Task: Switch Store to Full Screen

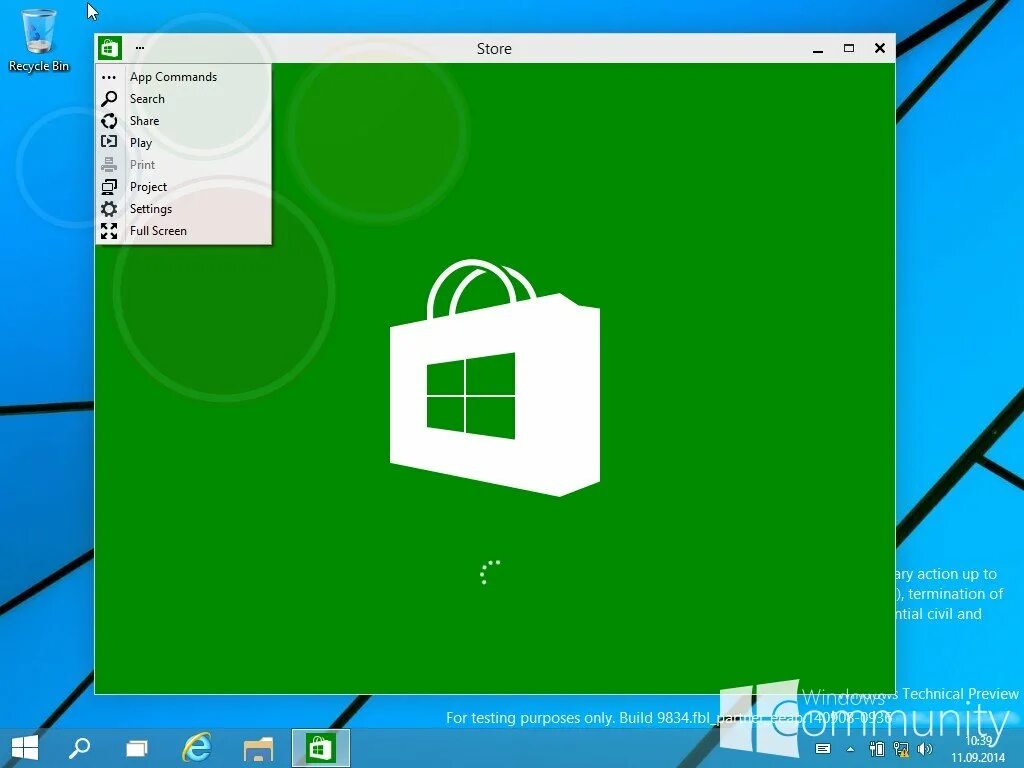Action: (184, 231)
